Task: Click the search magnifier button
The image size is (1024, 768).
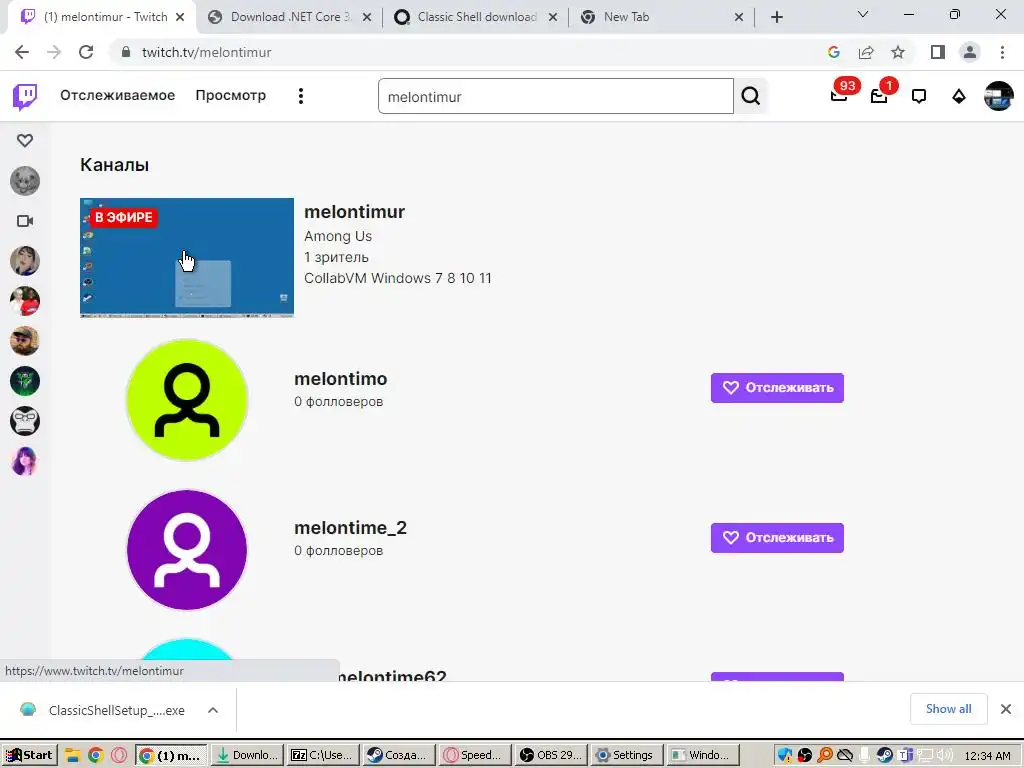Action: pos(750,96)
